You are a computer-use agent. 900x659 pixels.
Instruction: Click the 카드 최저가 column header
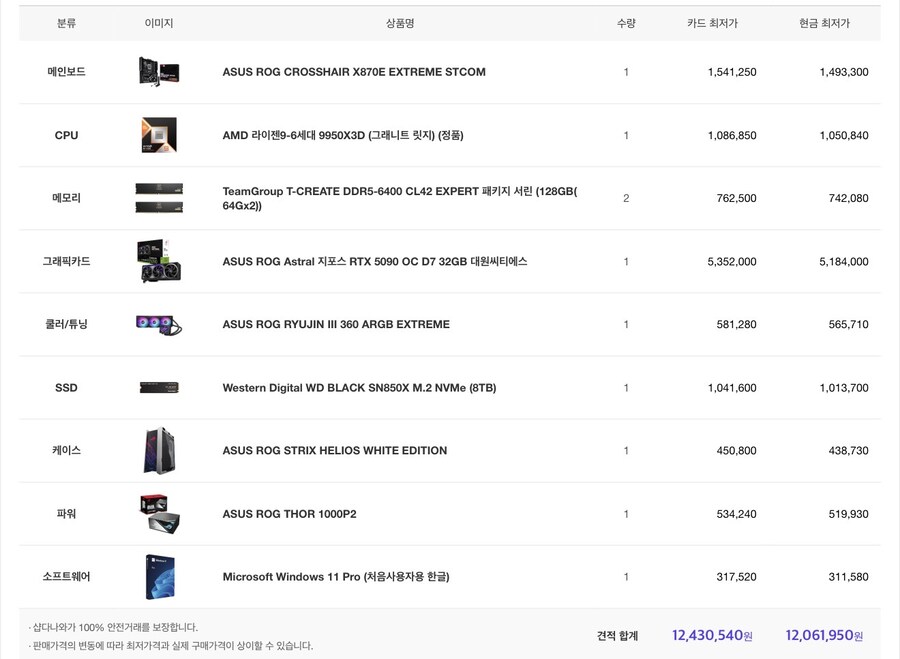[x=712, y=23]
